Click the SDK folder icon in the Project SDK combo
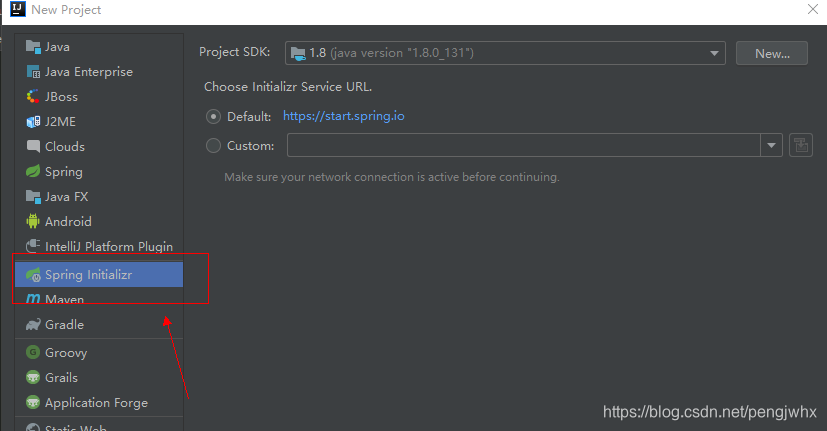Viewport: 827px width, 431px height. click(x=298, y=53)
